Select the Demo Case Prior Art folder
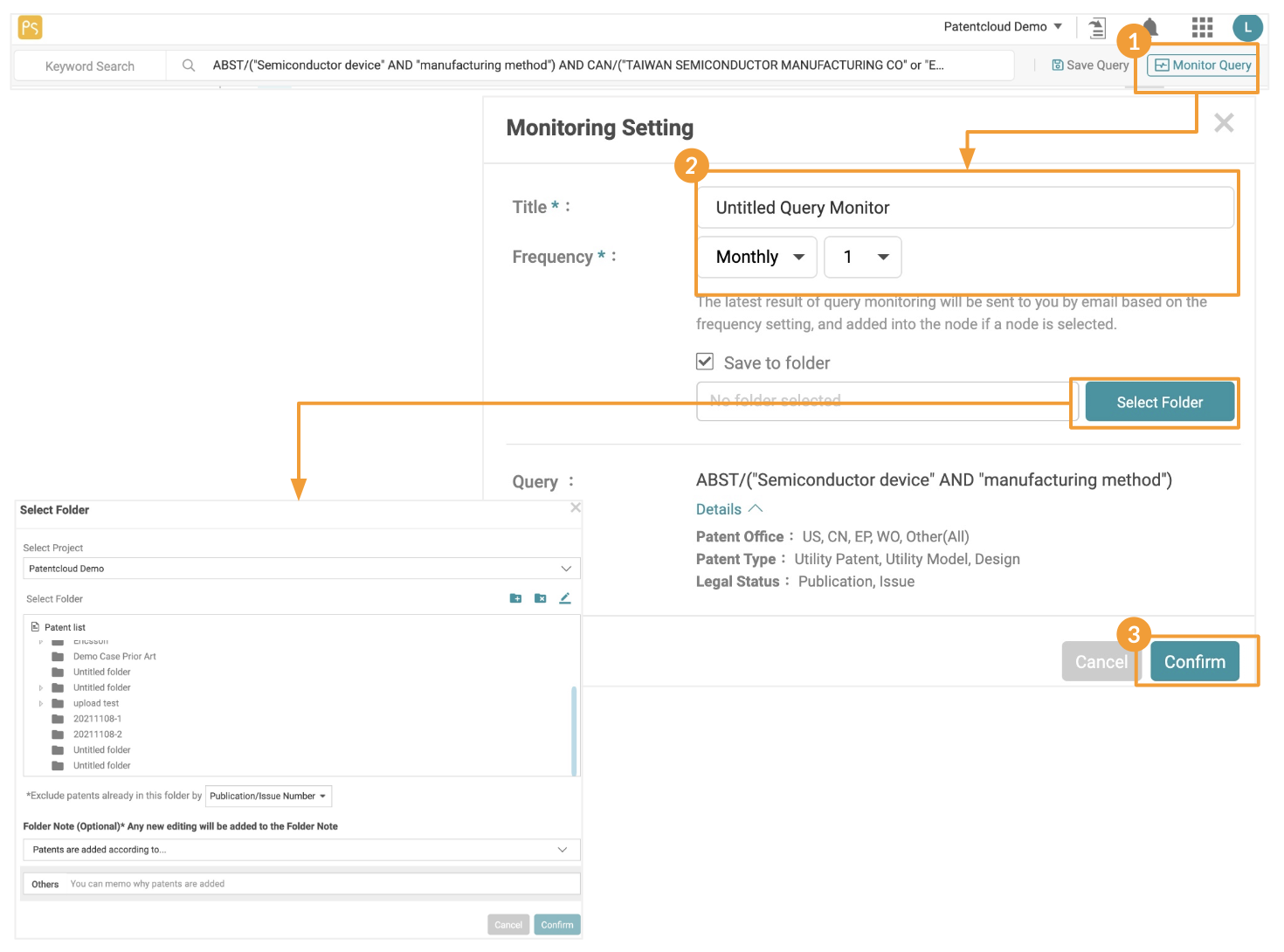This screenshot has height=952, width=1284. click(x=114, y=657)
